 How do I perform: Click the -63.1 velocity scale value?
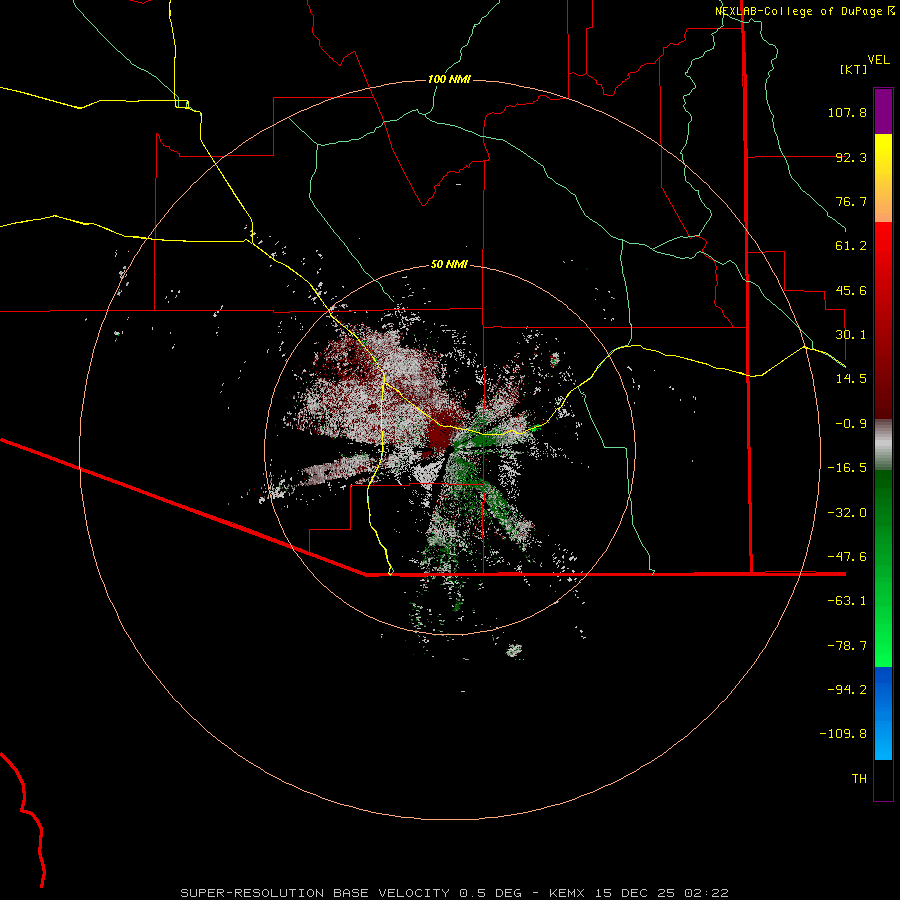pos(847,601)
